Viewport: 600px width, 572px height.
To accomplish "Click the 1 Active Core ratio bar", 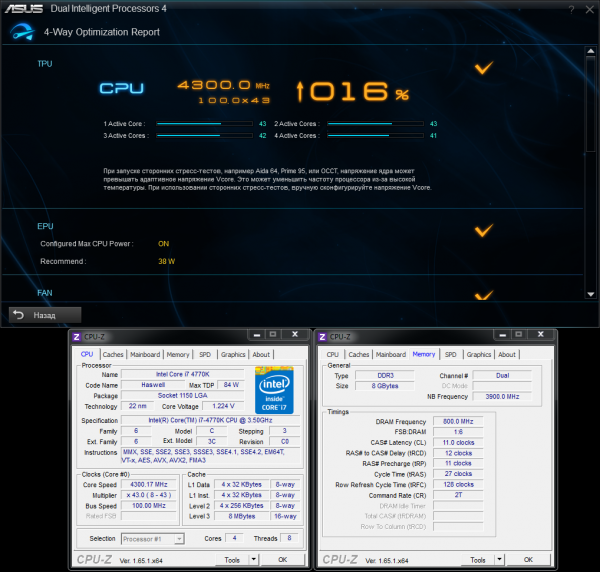I will [204, 124].
